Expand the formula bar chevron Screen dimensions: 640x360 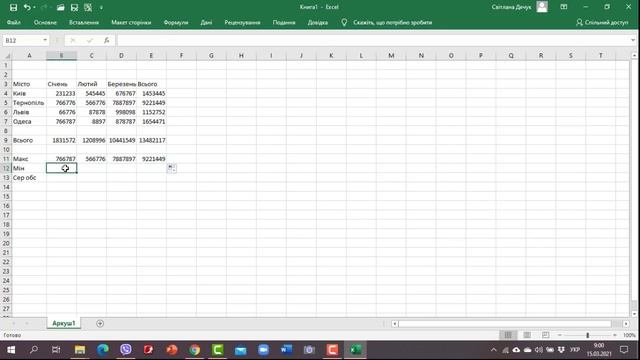point(633,40)
